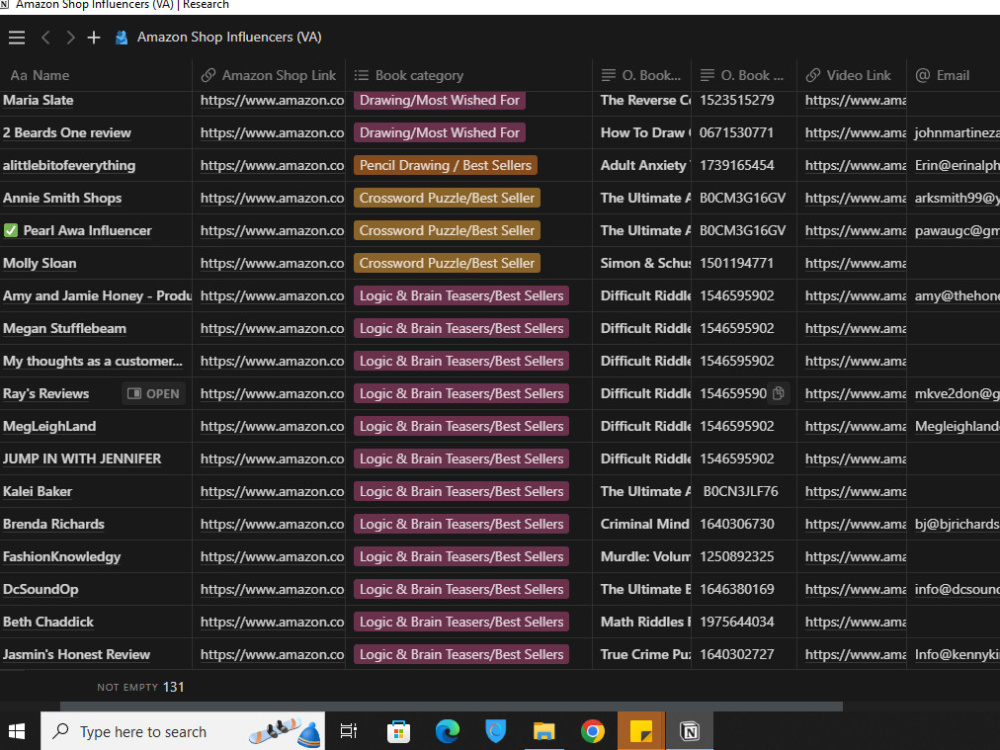
Task: Click the name Brenda Richards
Action: click(x=54, y=524)
